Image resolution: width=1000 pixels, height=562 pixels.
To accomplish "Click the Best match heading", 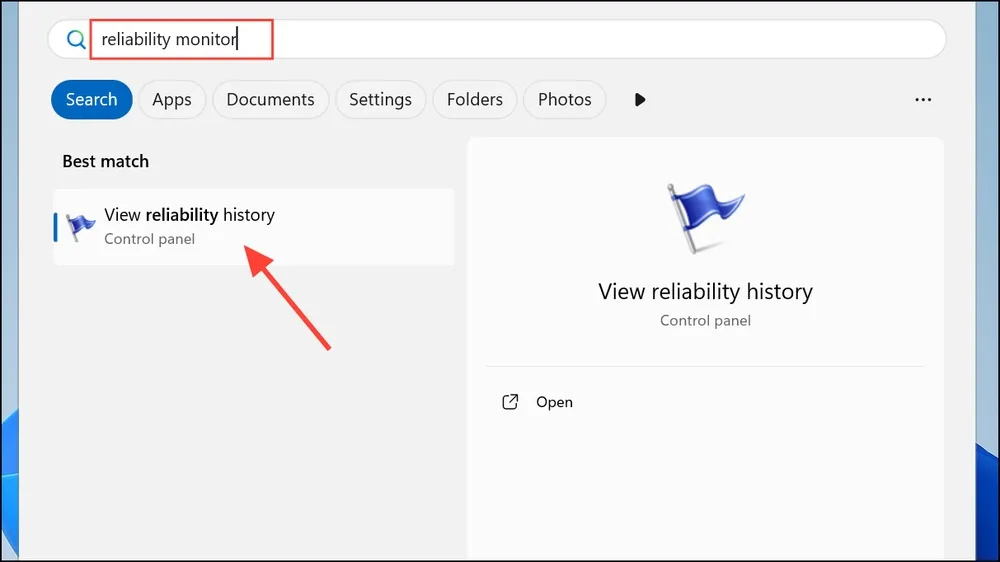I will coord(106,161).
